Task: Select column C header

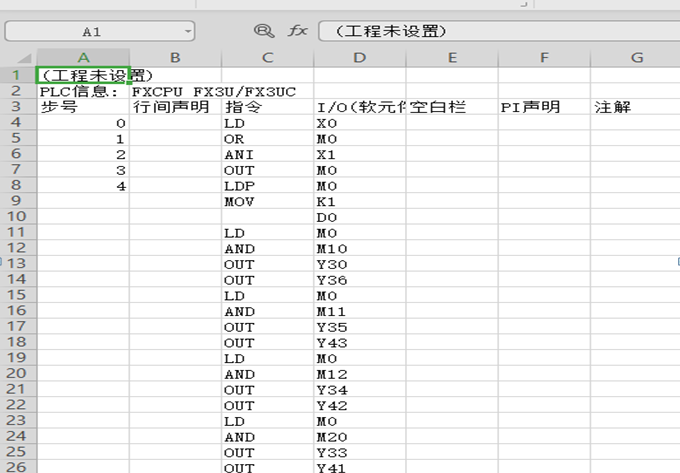Action: coord(268,58)
